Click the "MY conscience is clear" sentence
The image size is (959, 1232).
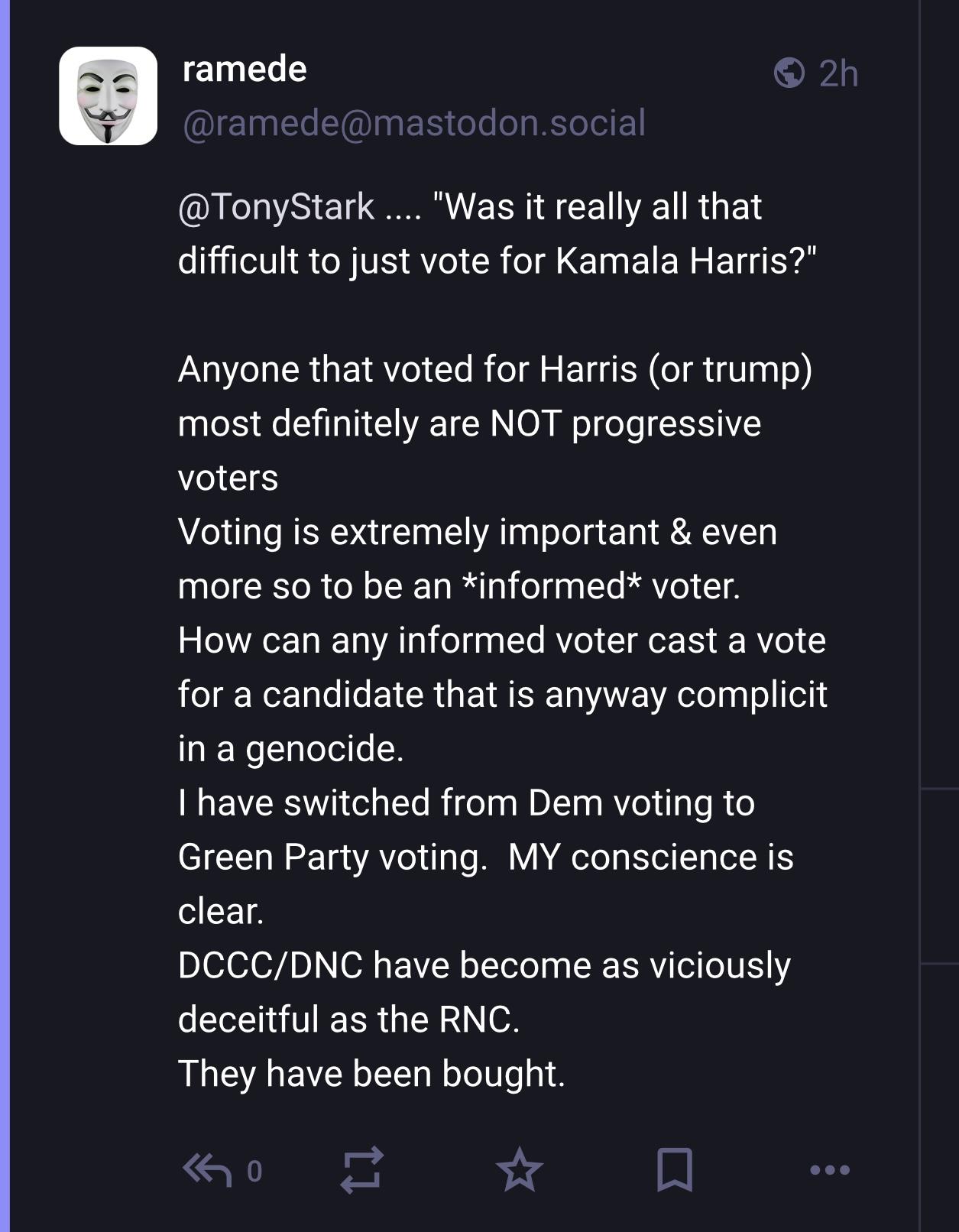point(650,857)
